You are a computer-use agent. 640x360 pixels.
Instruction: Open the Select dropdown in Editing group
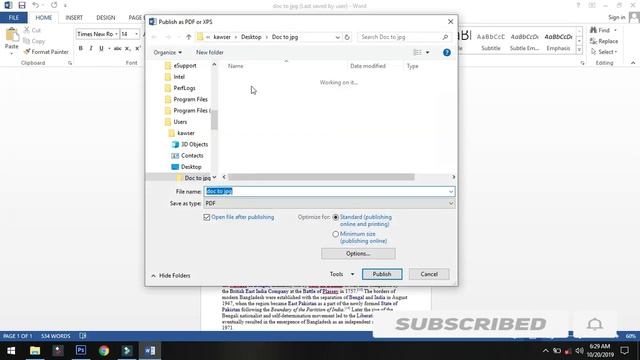click(604, 52)
